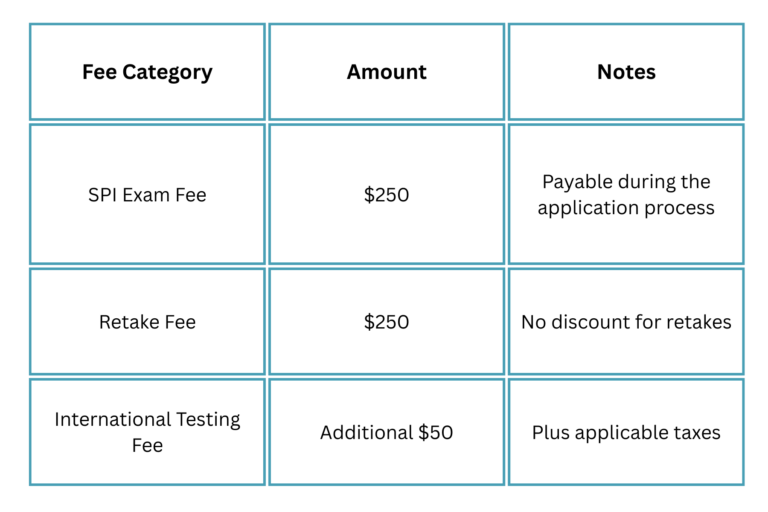Click the word 'Exam' in SPI row
This screenshot has width=768, height=512.
click(x=146, y=195)
